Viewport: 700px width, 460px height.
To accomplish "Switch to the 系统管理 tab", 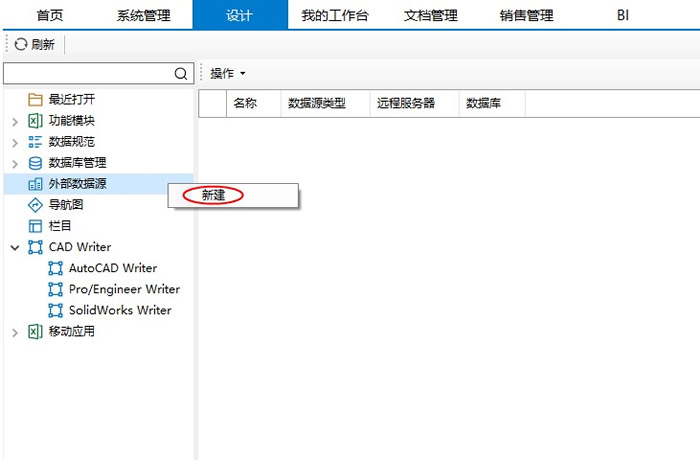I will click(x=143, y=15).
